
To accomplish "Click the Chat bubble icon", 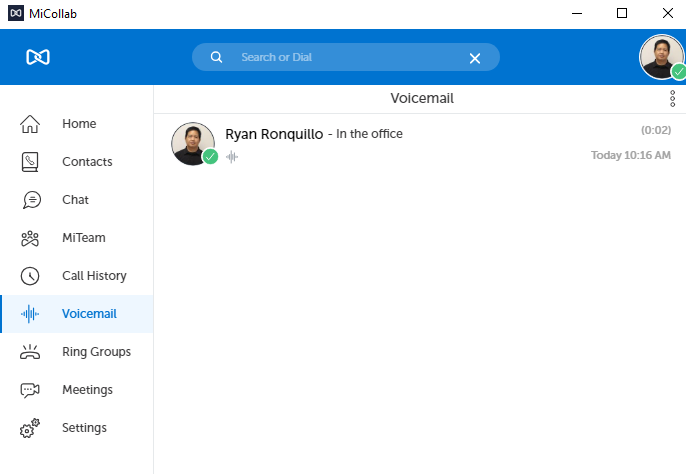I will pos(31,200).
